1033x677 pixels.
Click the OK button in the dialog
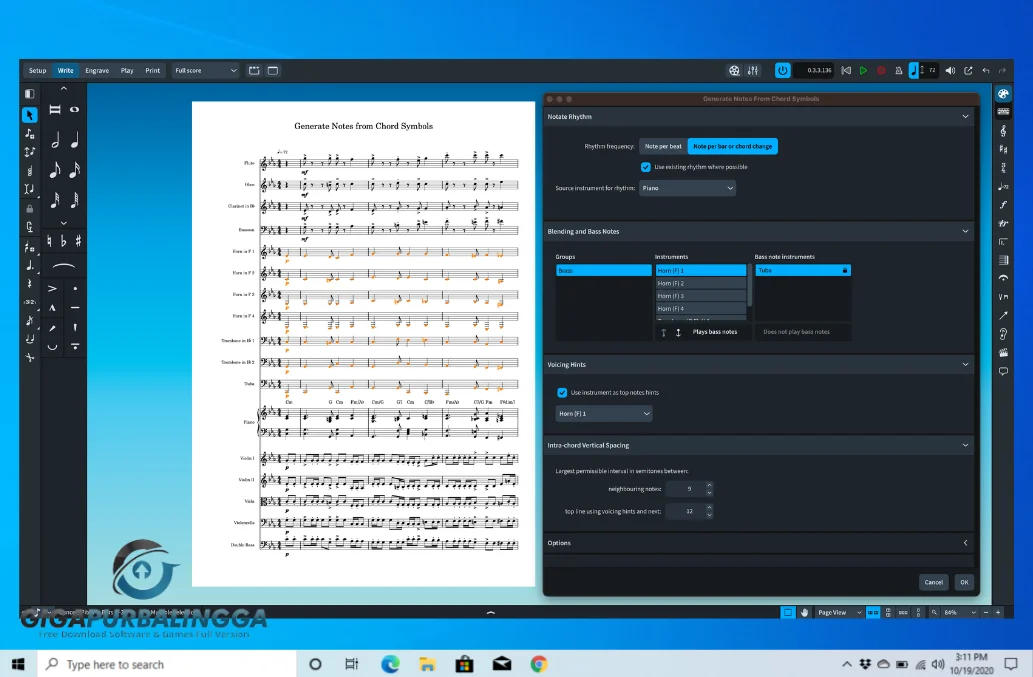(963, 582)
